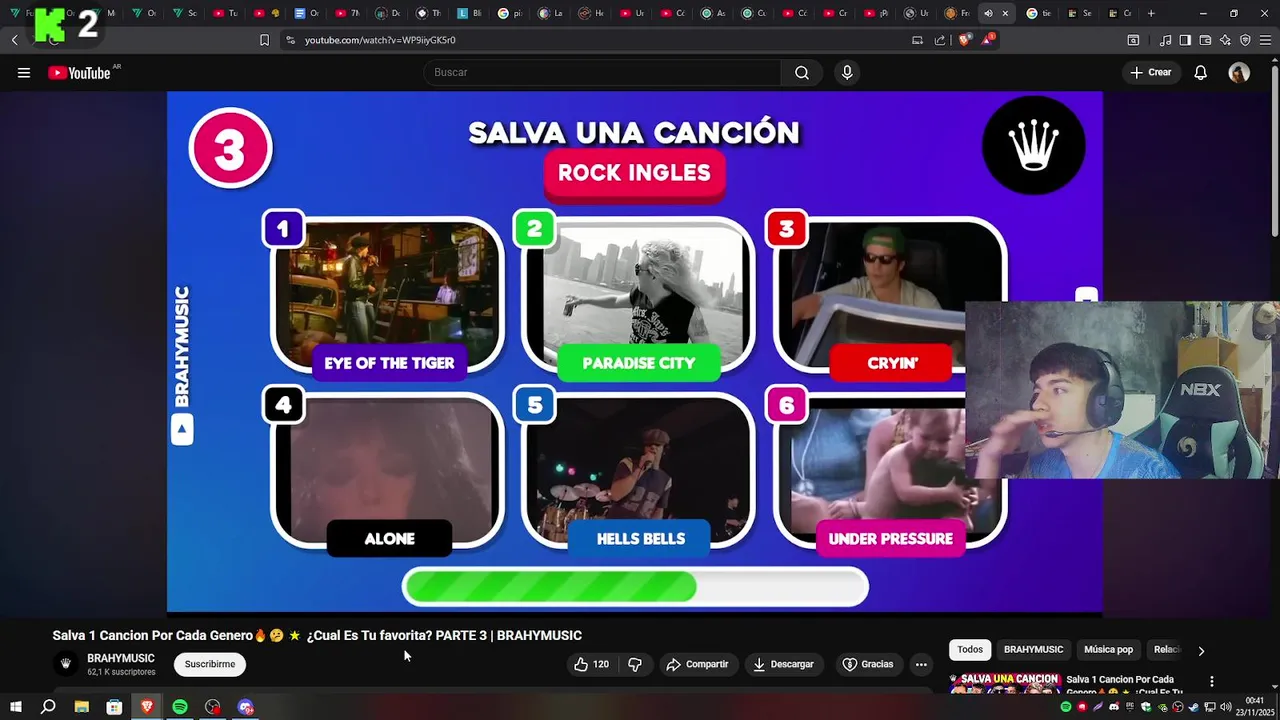Open Spotify from the taskbar
1280x720 pixels.
tap(180, 707)
